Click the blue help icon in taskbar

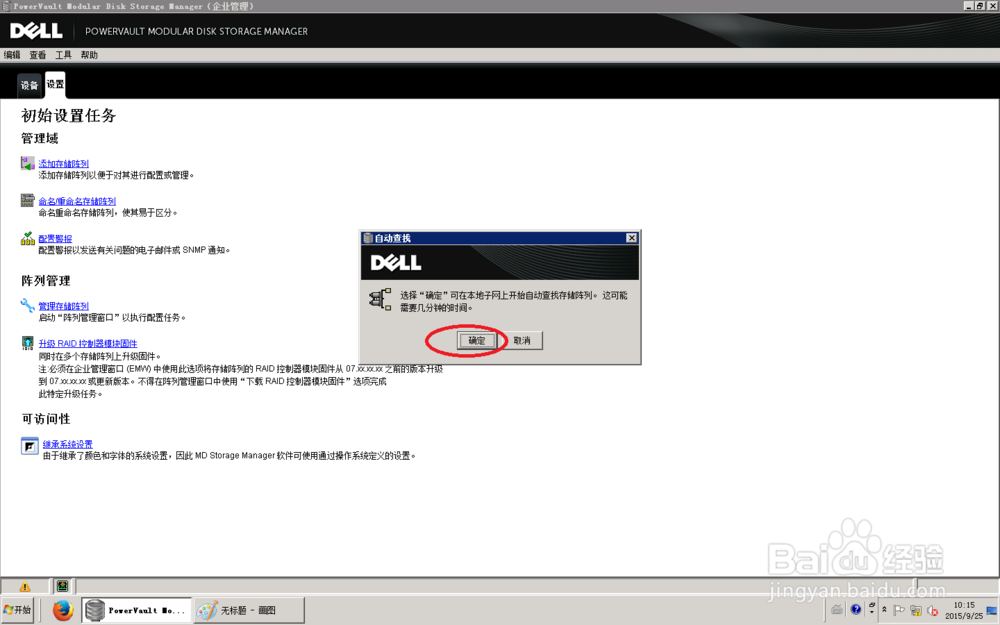click(x=856, y=609)
